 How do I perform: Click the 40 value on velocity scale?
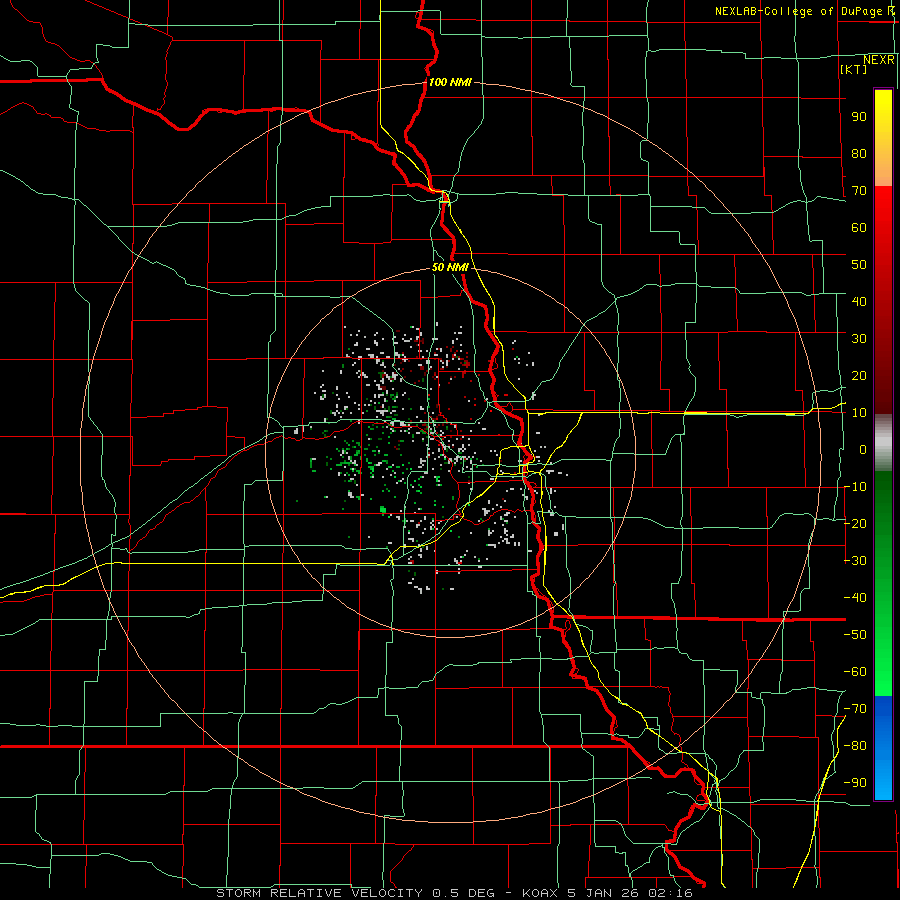tap(859, 302)
